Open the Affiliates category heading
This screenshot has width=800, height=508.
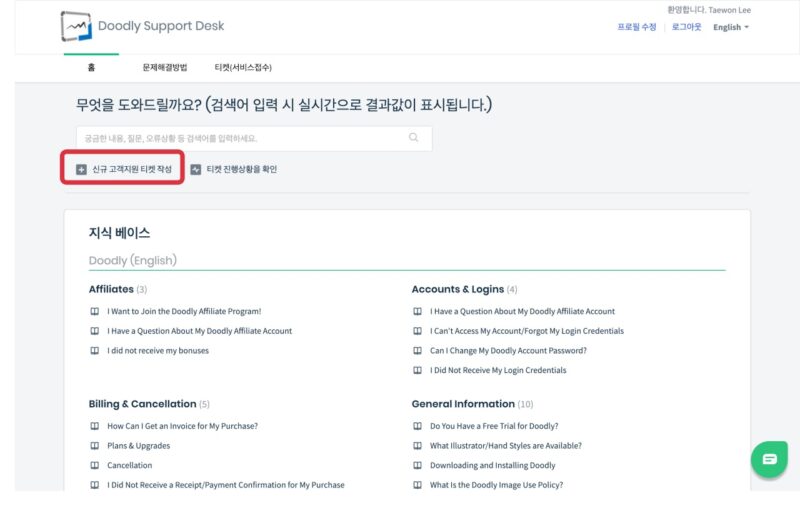tap(111, 289)
